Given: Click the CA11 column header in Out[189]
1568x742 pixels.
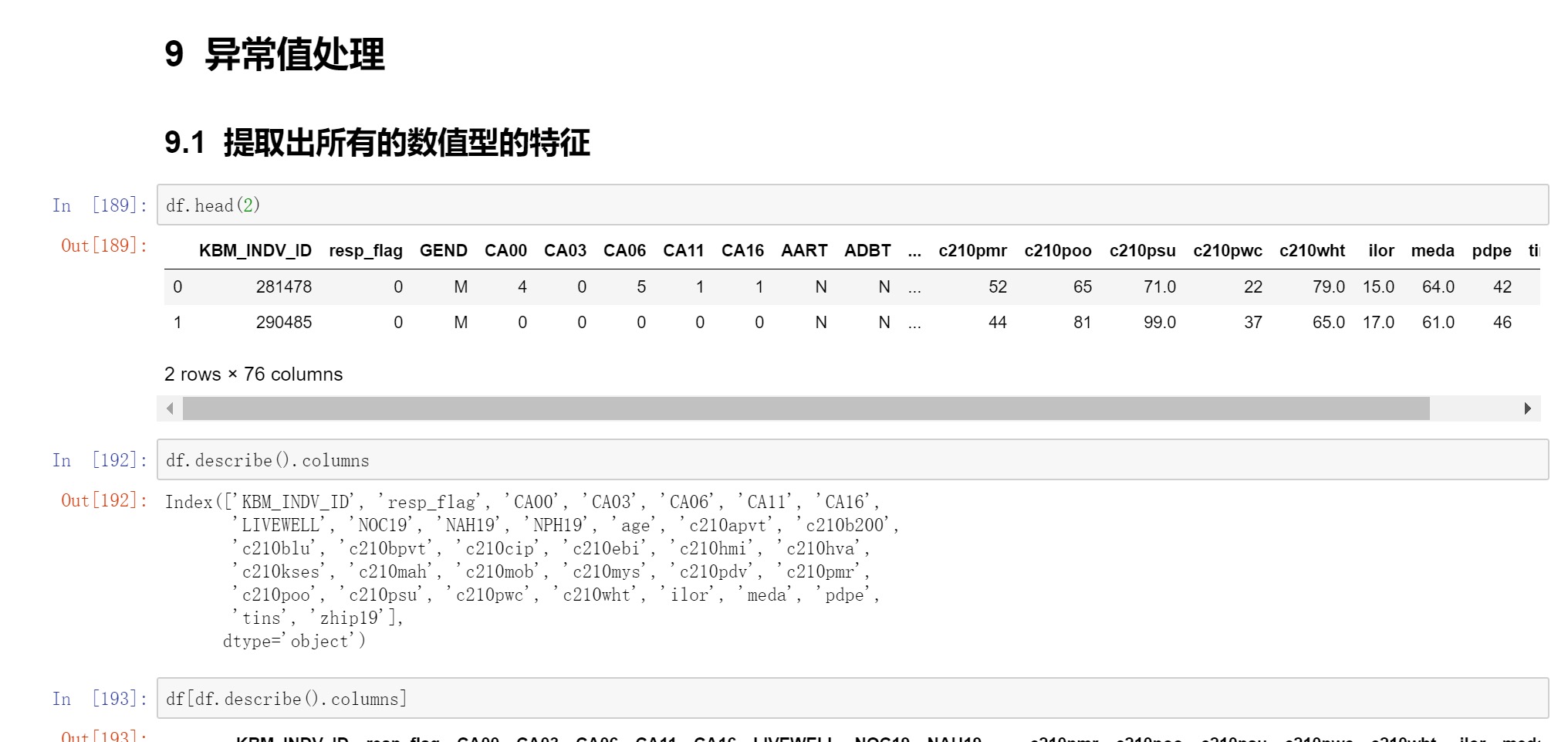Looking at the screenshot, I should click(x=684, y=251).
